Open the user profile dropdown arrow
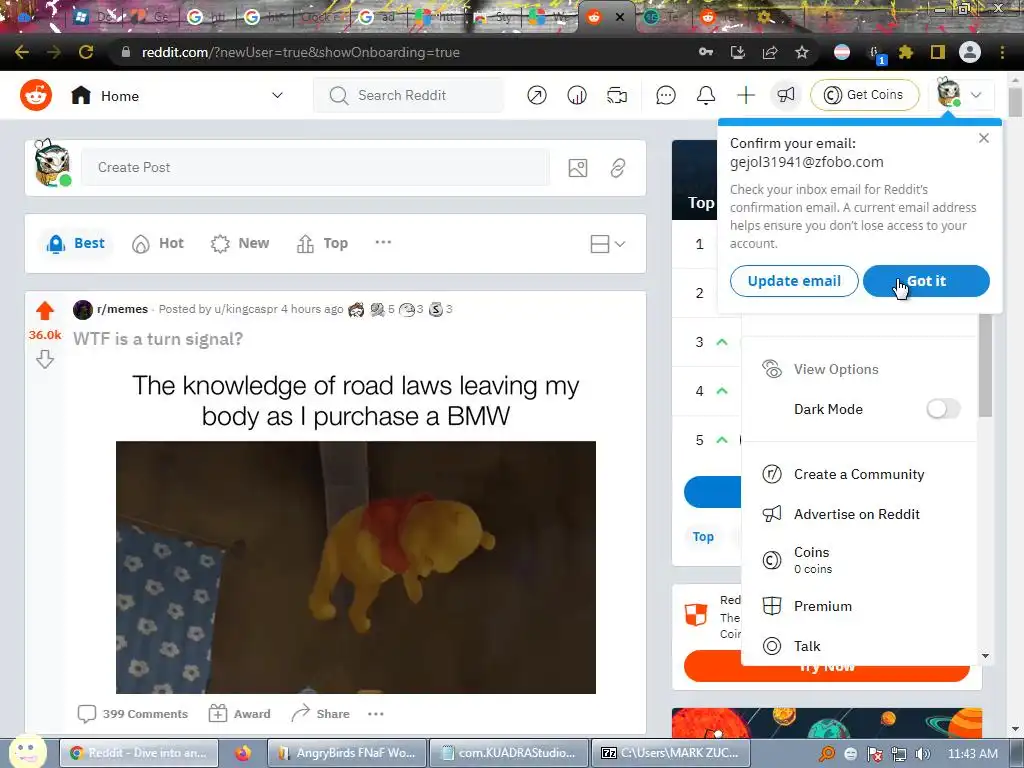The image size is (1024, 768). point(976,95)
